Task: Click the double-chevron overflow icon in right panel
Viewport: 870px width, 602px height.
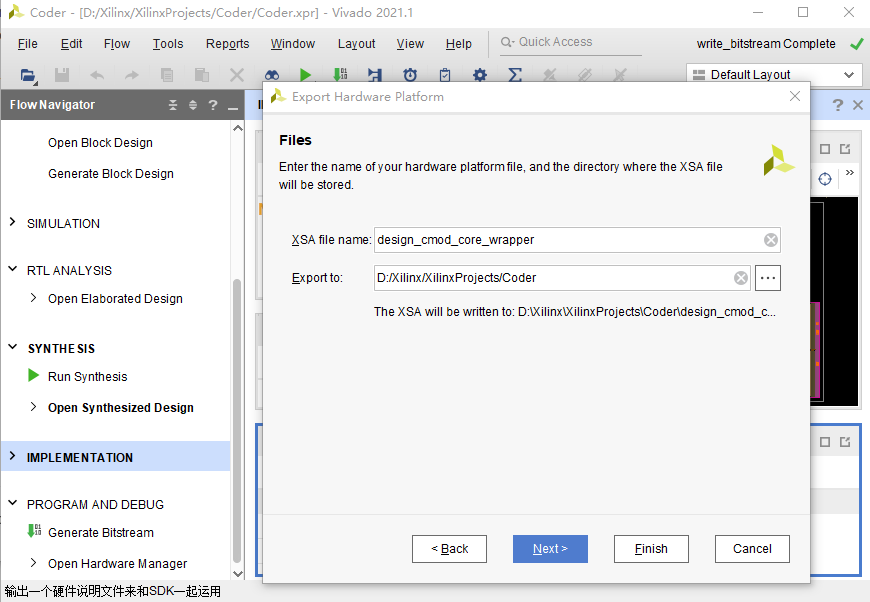Action: [x=849, y=173]
